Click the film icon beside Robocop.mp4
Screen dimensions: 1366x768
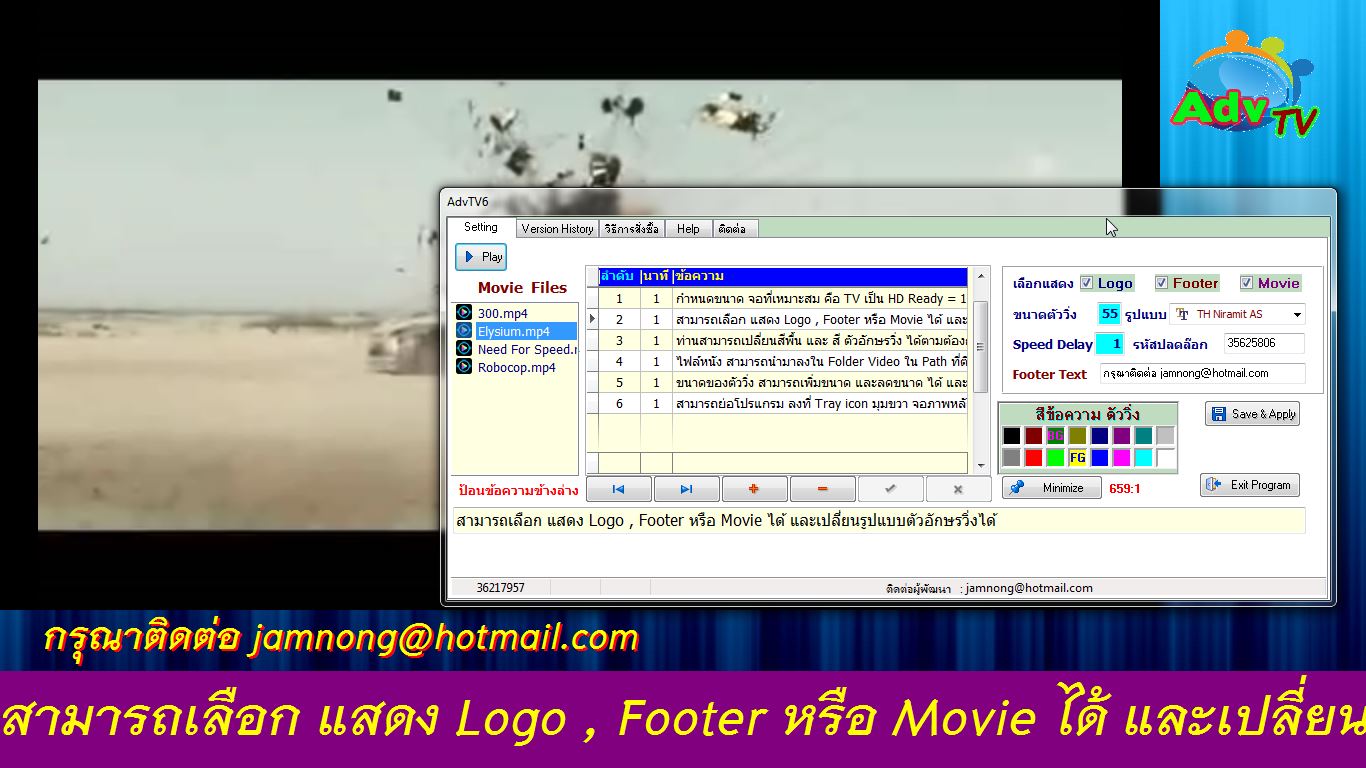(x=464, y=367)
